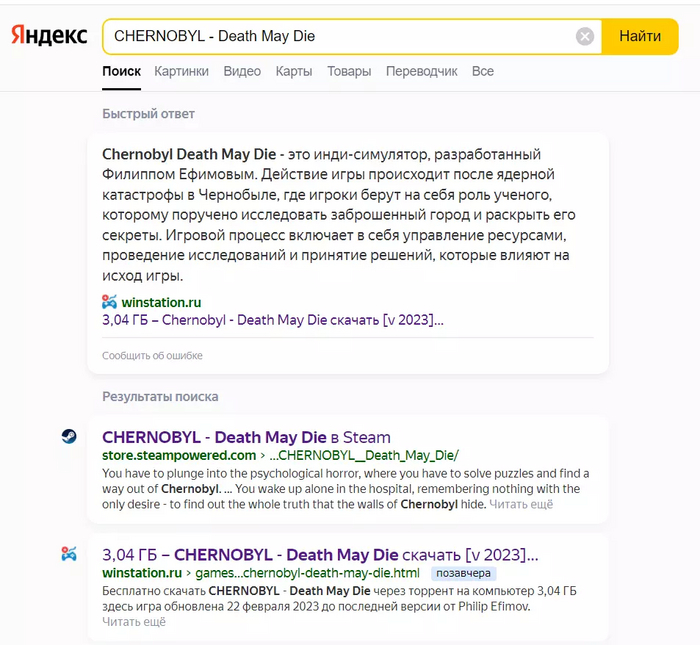Click the Yandex logo
This screenshot has width=700, height=645.
point(49,36)
